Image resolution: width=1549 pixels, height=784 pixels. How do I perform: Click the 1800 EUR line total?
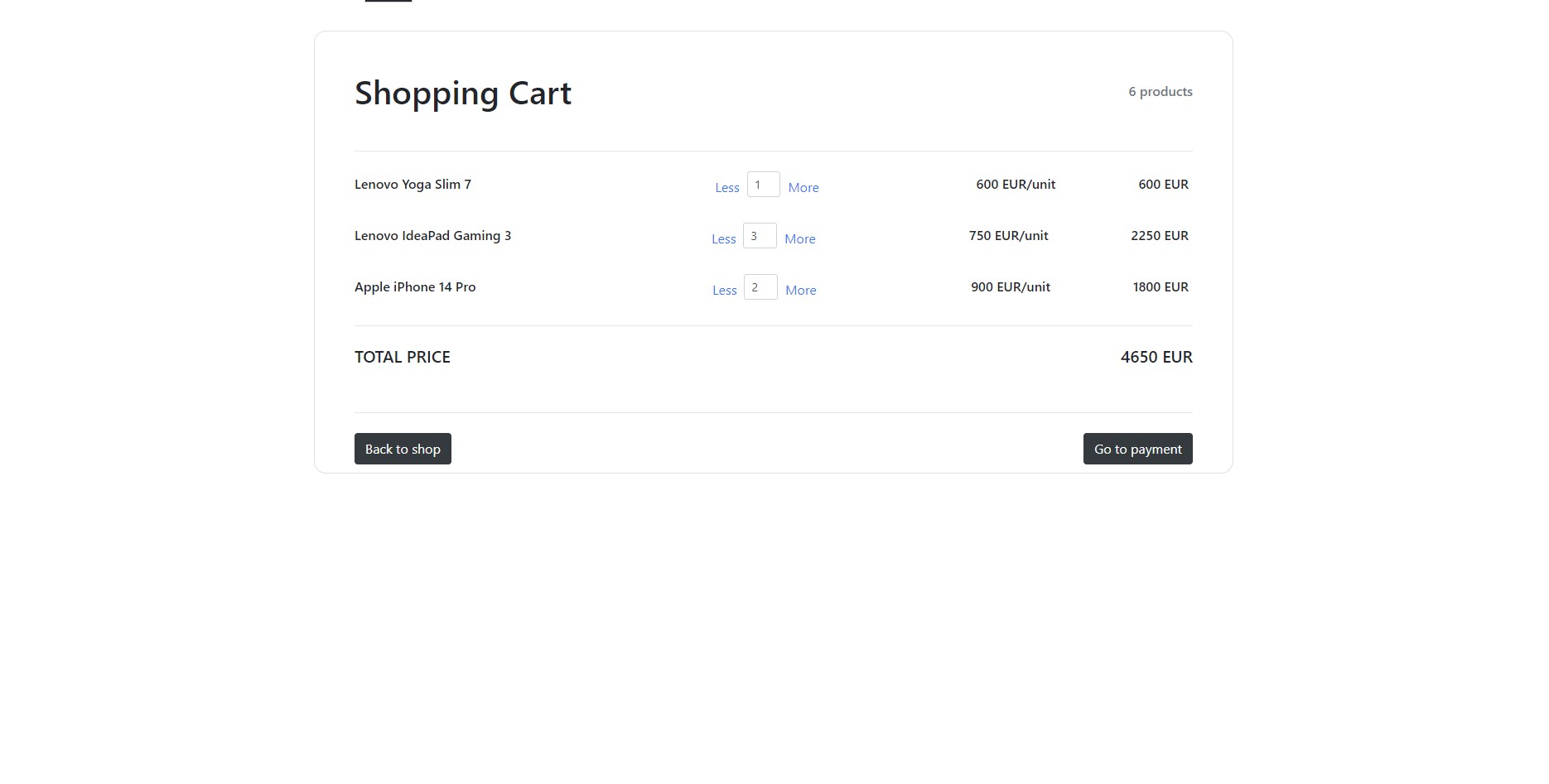pos(1161,286)
